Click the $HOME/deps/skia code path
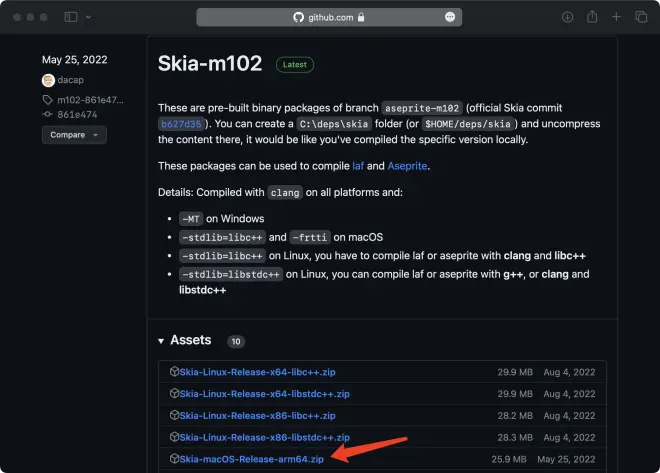660x473 pixels. [x=468, y=124]
